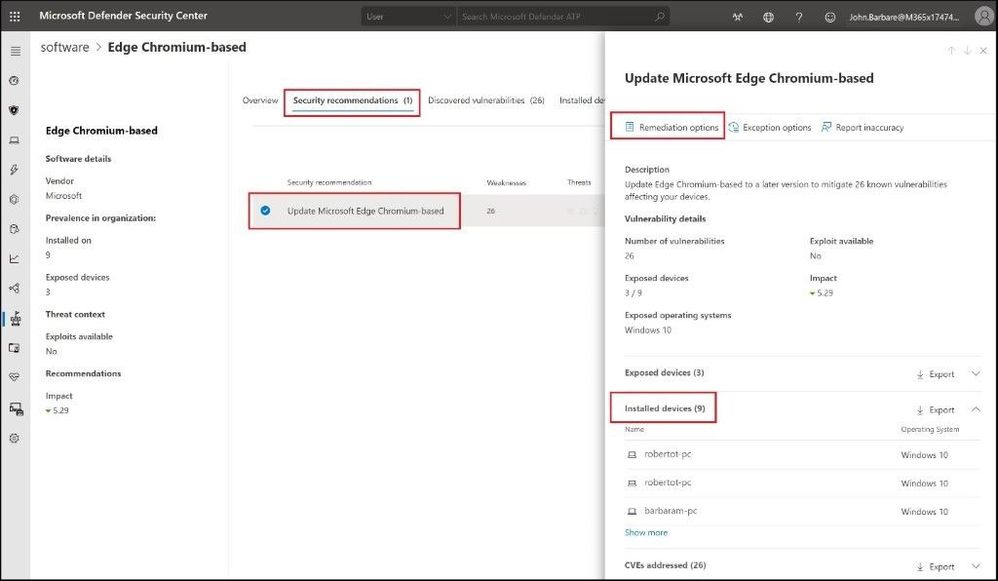
Task: Click the search magnifier icon
Action: [659, 17]
